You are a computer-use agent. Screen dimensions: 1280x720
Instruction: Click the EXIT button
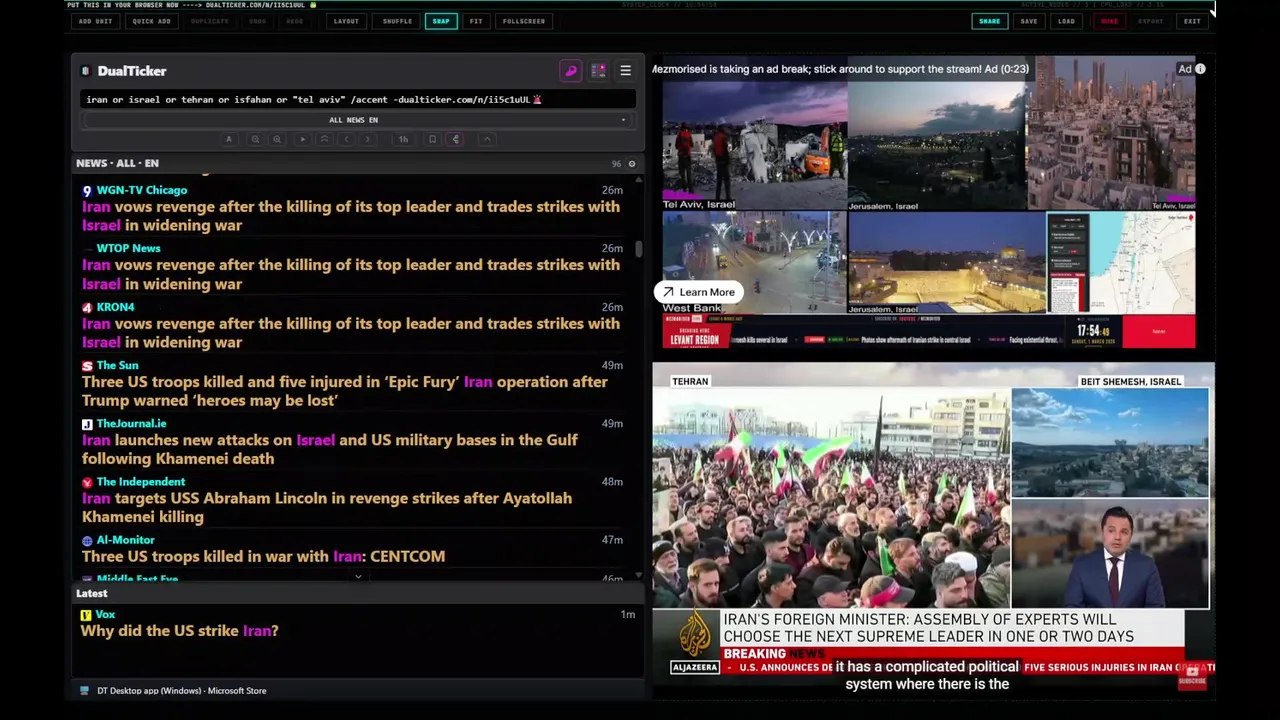1192,21
